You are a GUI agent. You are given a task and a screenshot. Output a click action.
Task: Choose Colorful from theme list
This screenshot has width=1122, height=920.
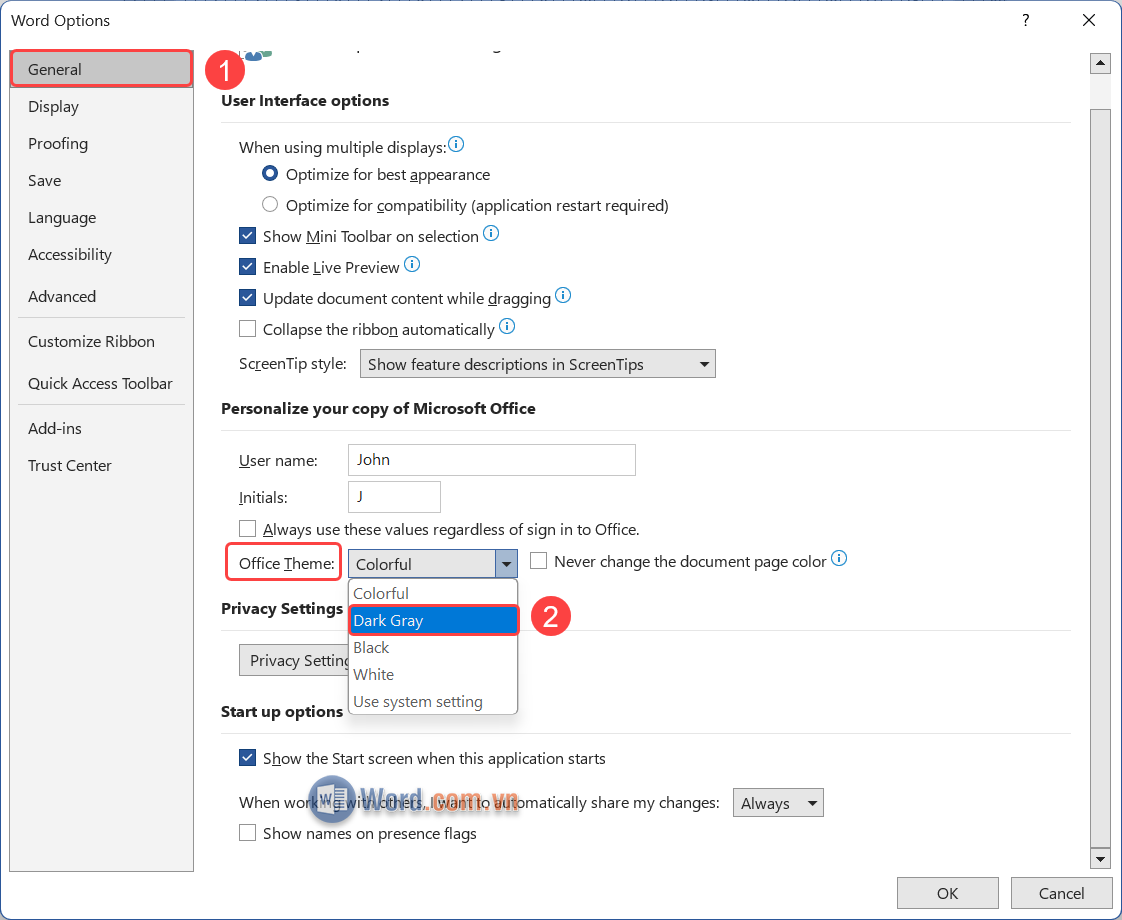click(433, 593)
